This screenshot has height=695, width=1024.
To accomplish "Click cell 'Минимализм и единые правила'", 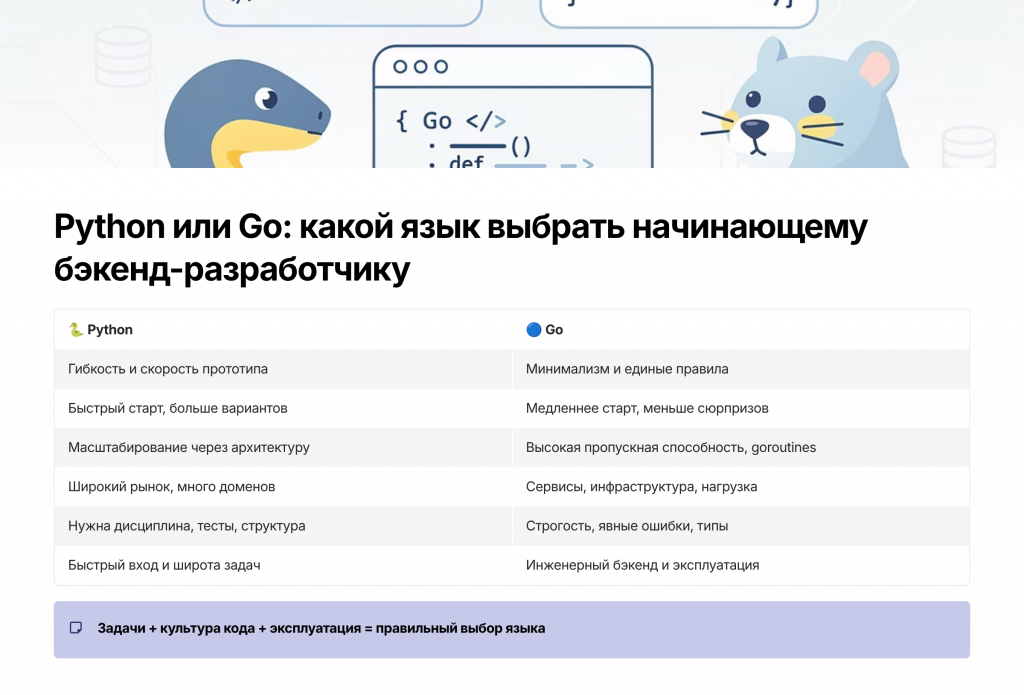I will [x=627, y=369].
